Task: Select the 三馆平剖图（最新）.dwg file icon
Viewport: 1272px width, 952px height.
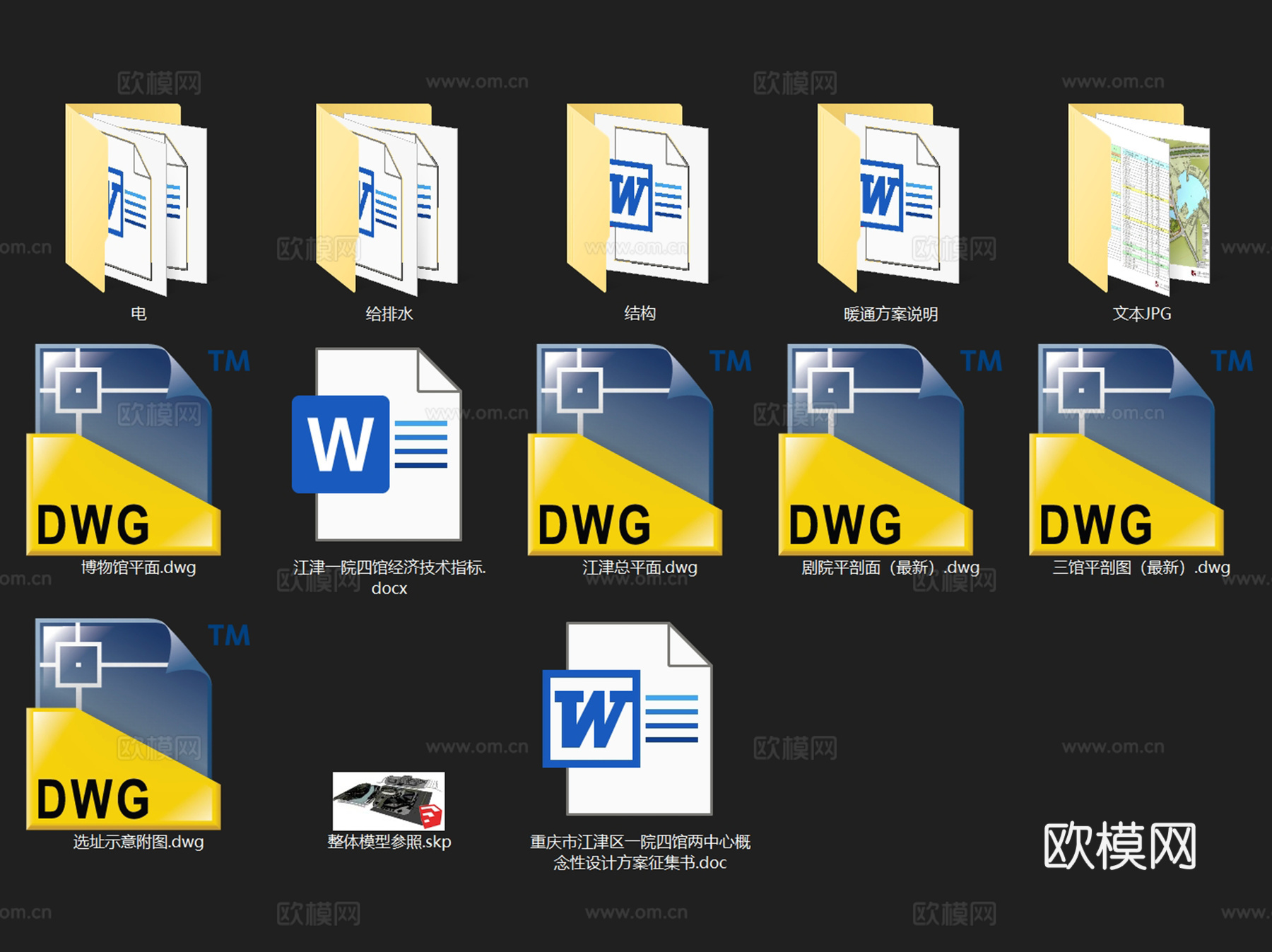Action: (1141, 449)
